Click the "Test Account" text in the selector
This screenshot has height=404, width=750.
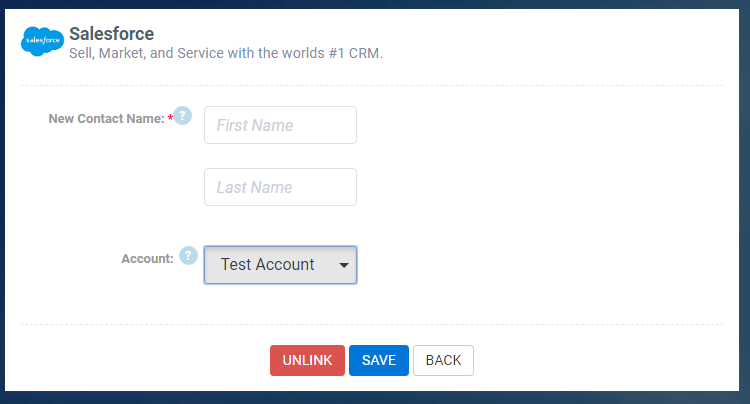coord(267,264)
